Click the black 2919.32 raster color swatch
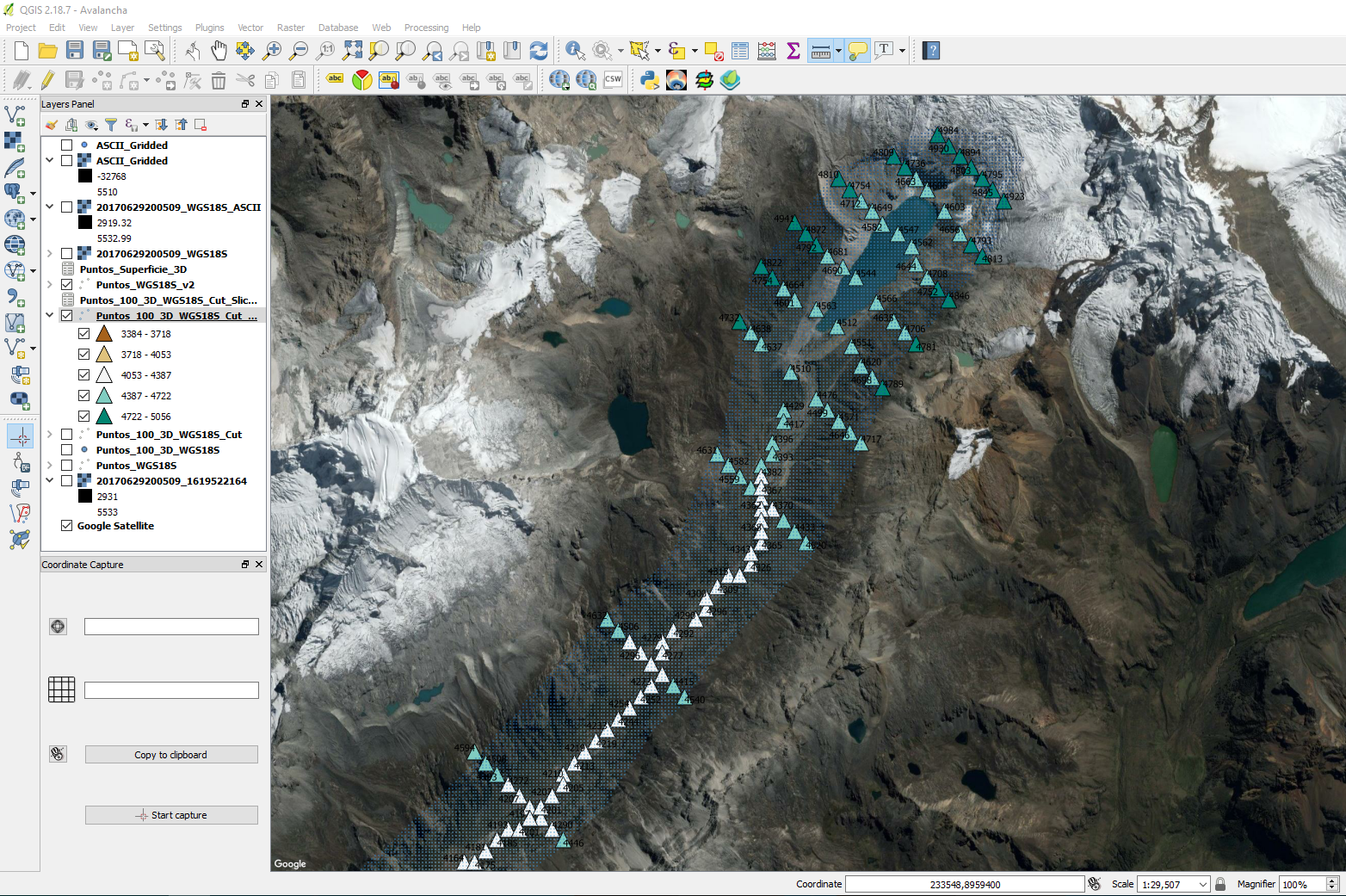1346x896 pixels. tap(85, 223)
